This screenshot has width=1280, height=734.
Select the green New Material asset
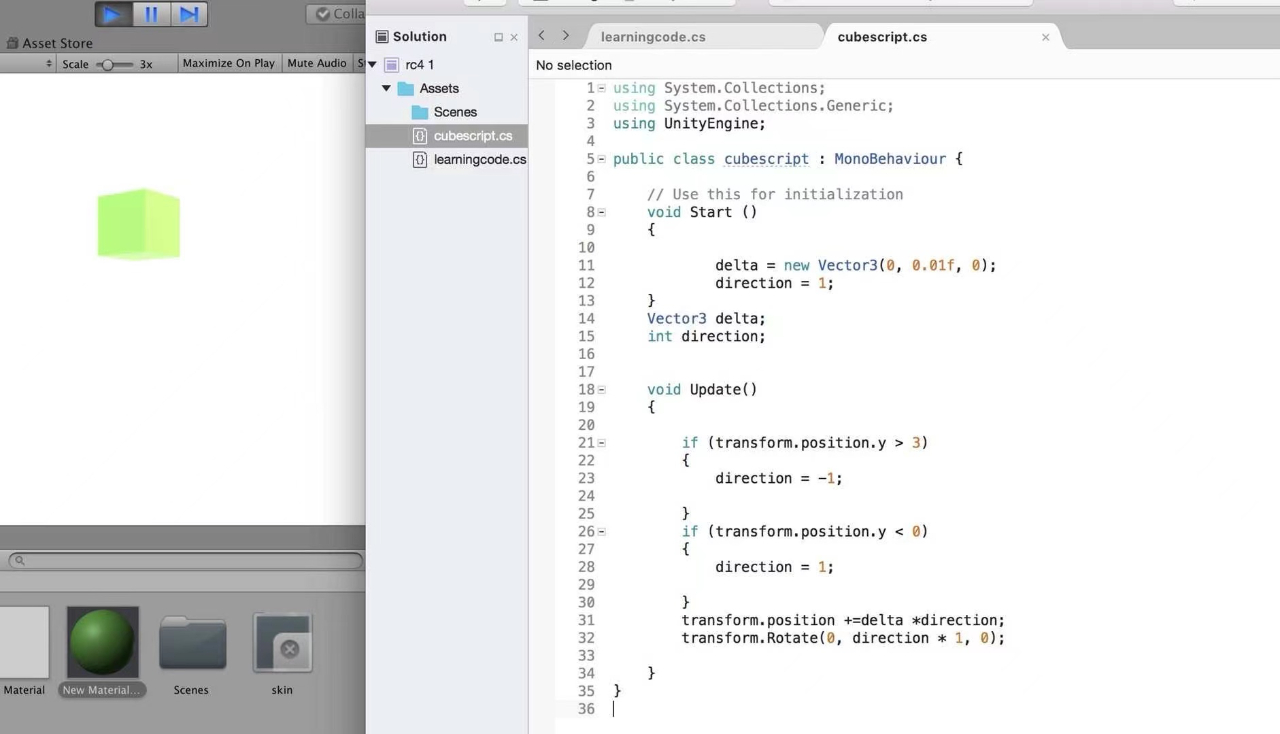[102, 643]
